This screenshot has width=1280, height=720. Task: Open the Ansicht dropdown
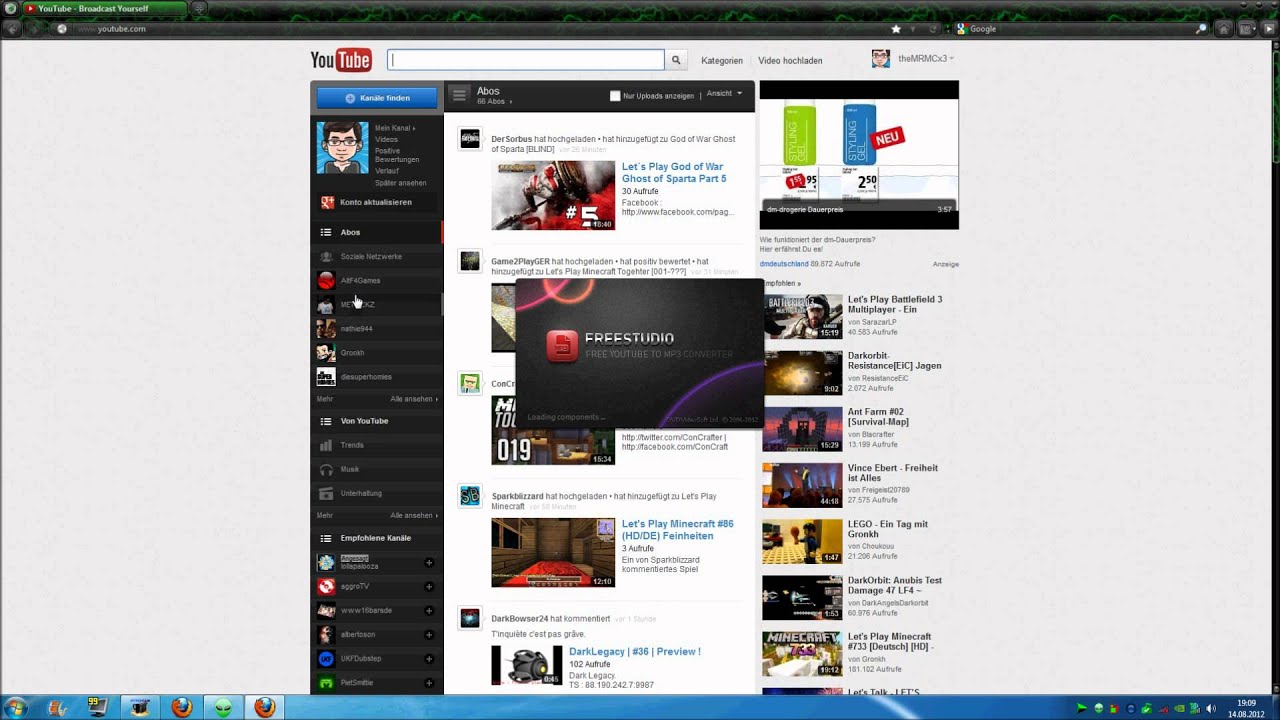coord(724,93)
